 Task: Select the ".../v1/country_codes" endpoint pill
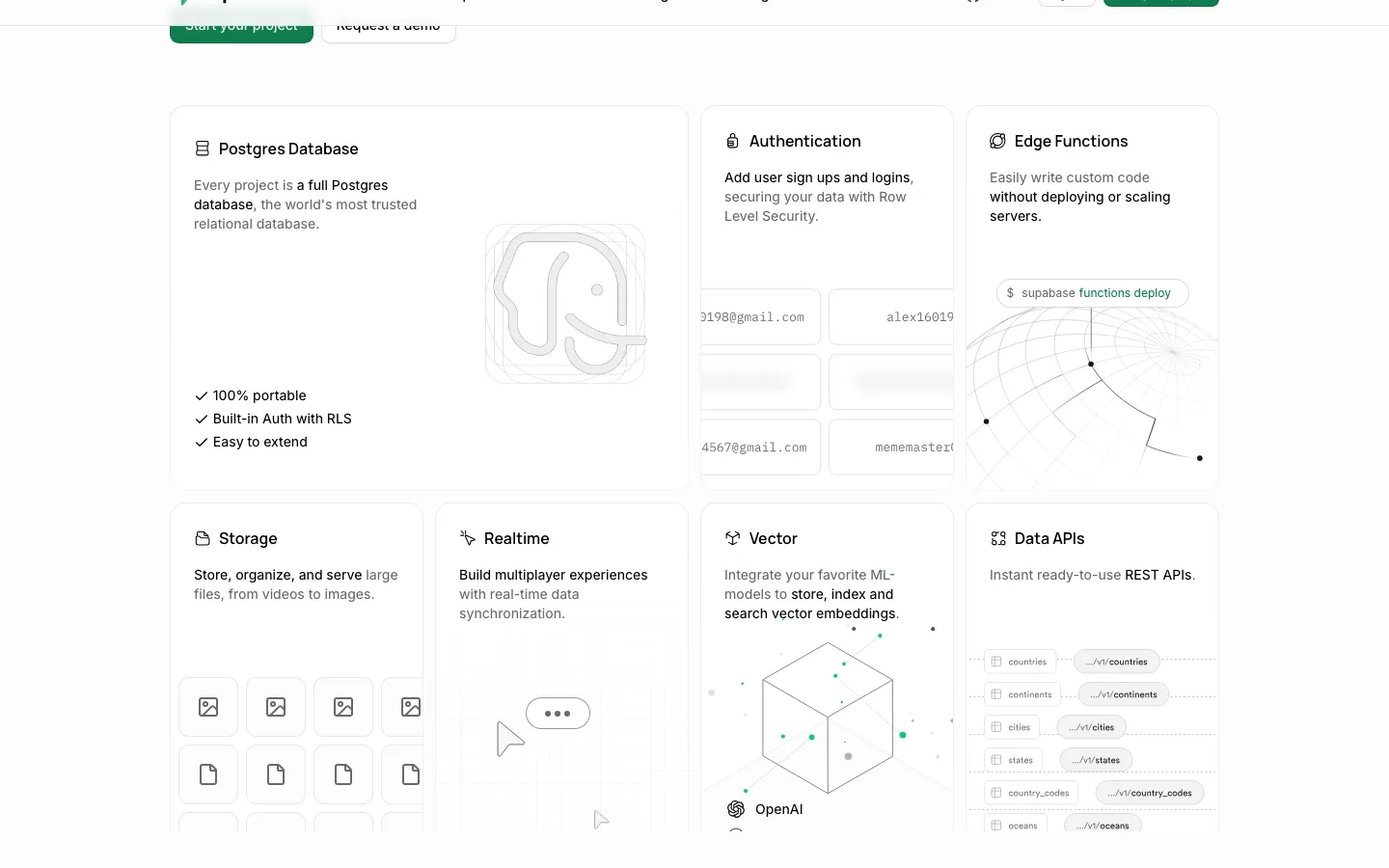tap(1150, 793)
